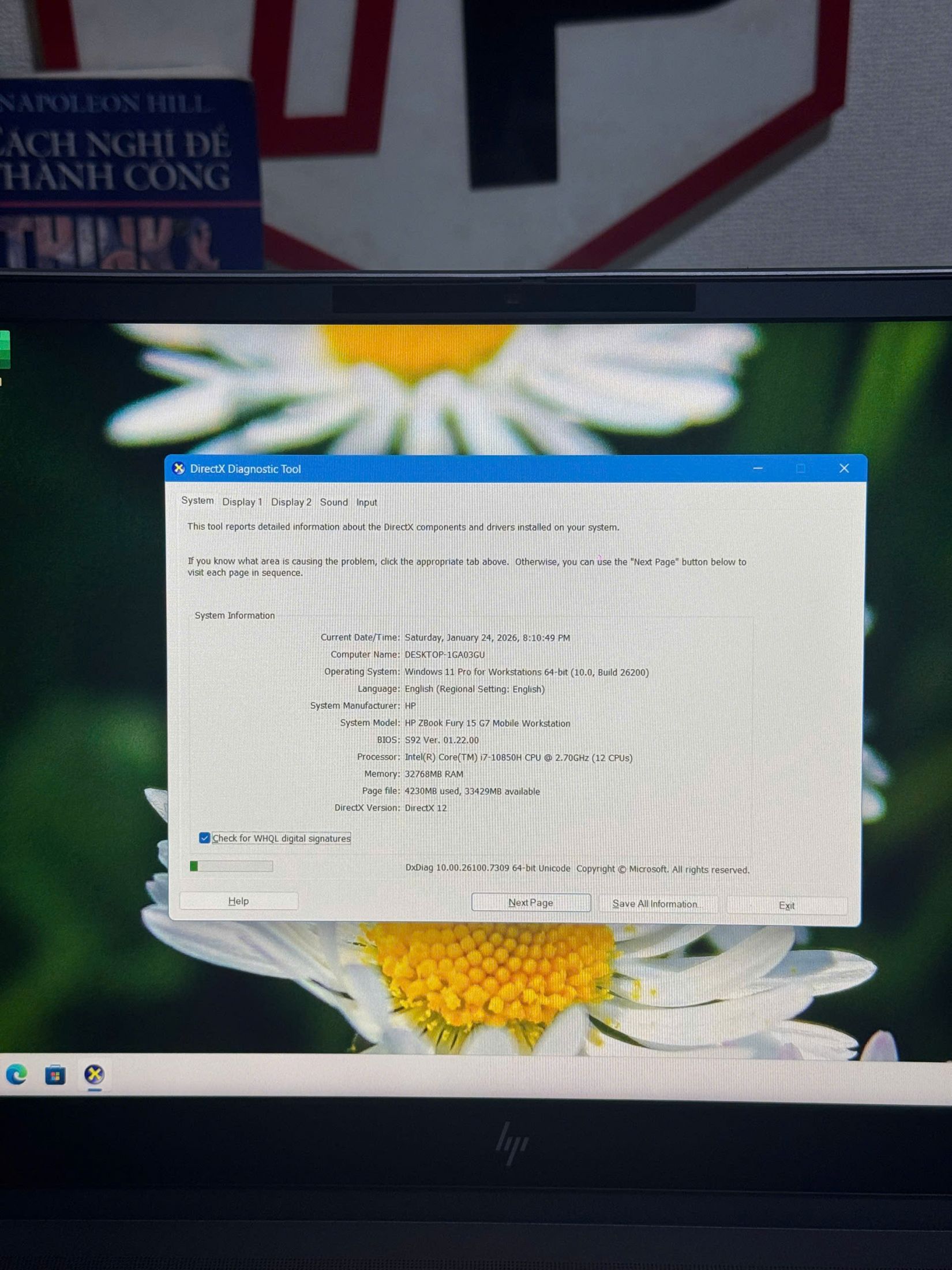Click the computer name DESKTOP-1GA03GU text
The image size is (952, 1270).
coord(444,655)
